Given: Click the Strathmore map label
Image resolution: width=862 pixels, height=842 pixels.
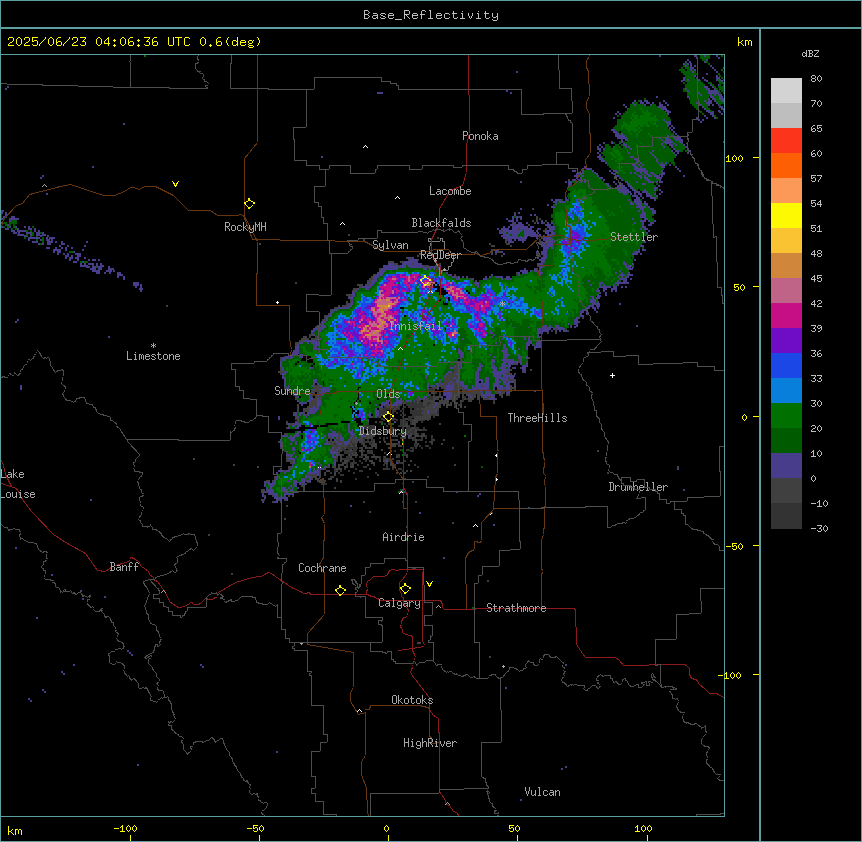Looking at the screenshot, I should tap(516, 608).
